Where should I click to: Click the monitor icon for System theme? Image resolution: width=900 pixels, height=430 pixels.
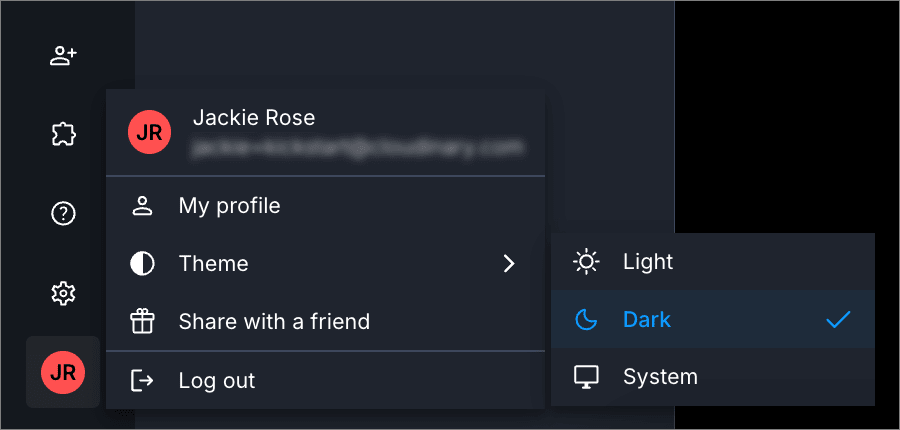tap(586, 377)
